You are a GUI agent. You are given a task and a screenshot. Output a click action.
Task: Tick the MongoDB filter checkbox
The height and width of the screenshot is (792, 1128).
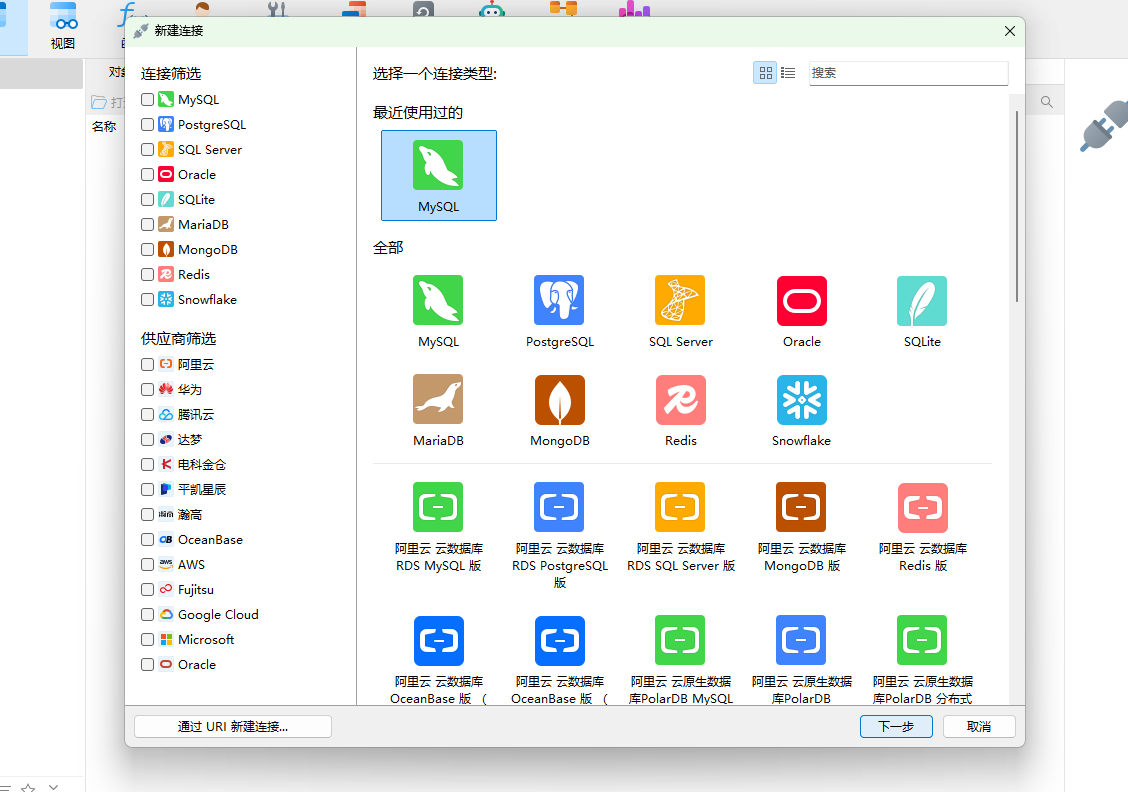147,249
